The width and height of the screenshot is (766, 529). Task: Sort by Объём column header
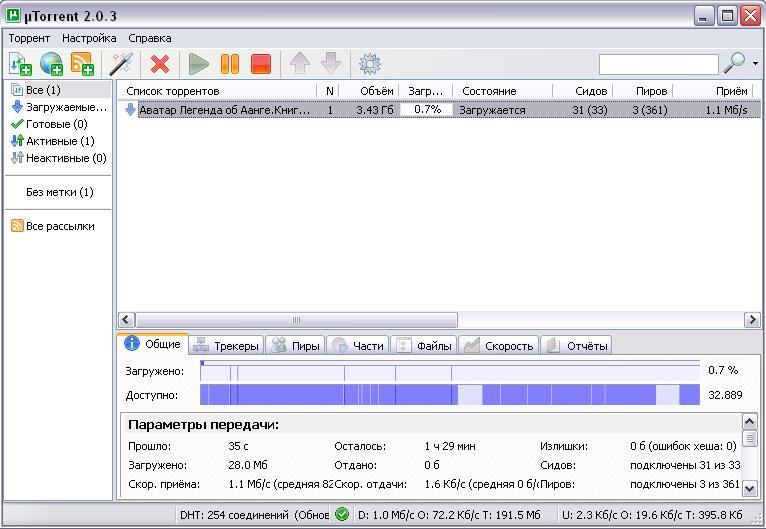coord(369,91)
